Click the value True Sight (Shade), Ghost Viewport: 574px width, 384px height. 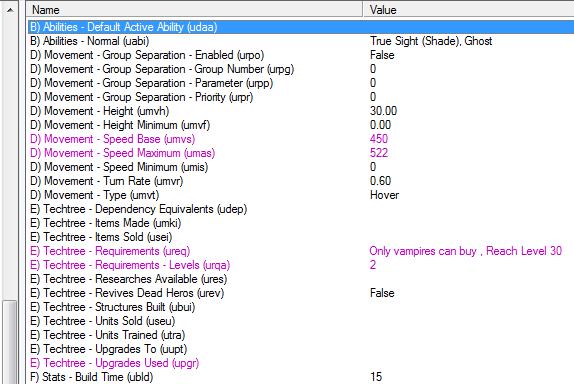click(431, 41)
